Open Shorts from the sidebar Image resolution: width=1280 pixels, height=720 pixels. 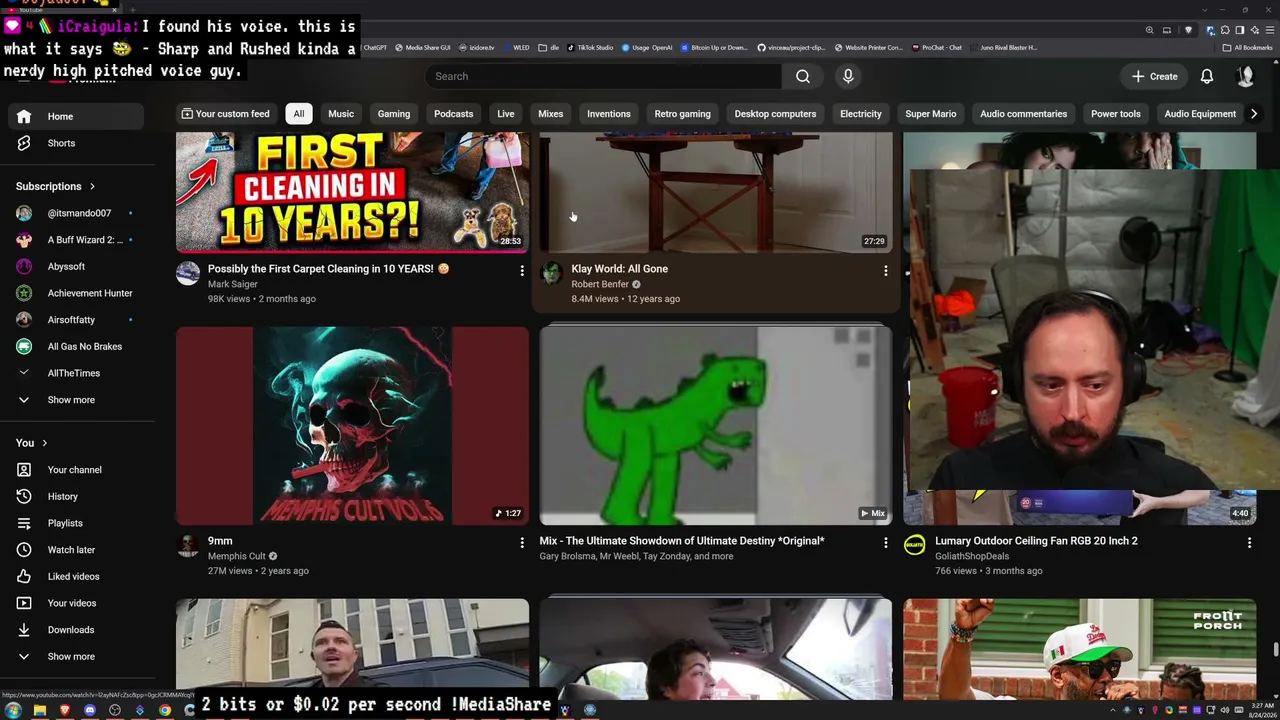[76, 143]
